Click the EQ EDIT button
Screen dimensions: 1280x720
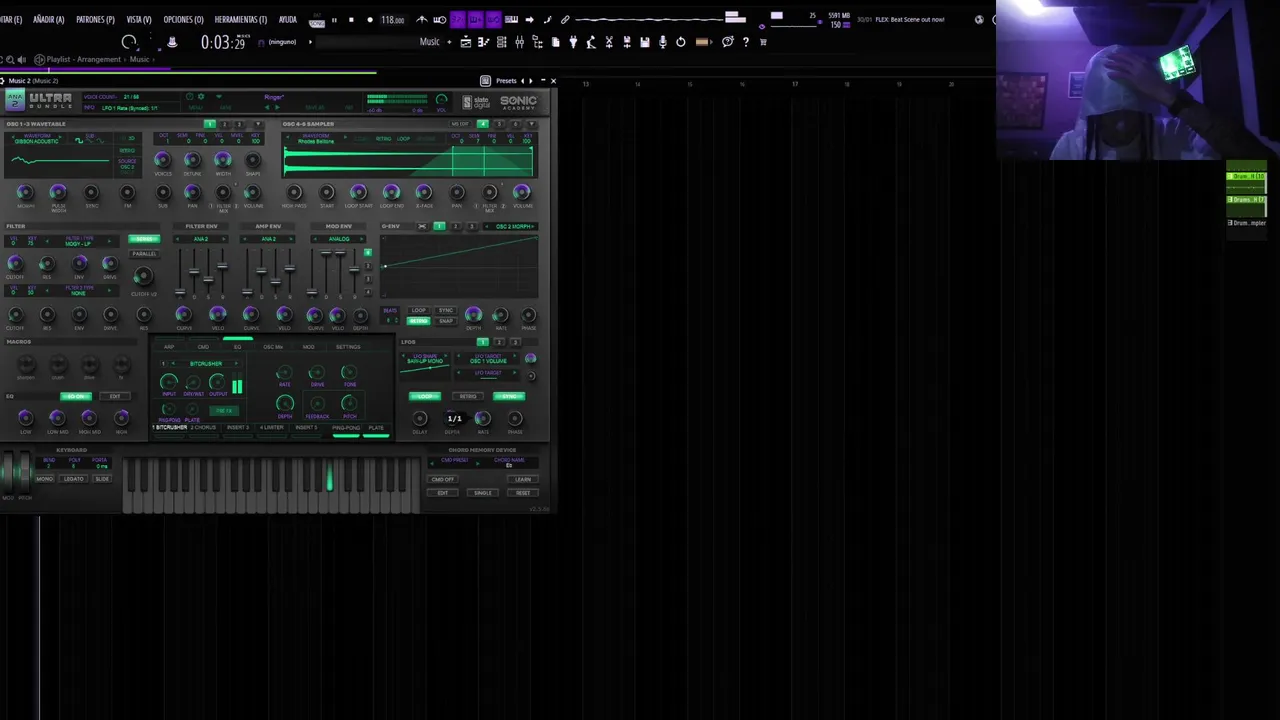coord(115,396)
